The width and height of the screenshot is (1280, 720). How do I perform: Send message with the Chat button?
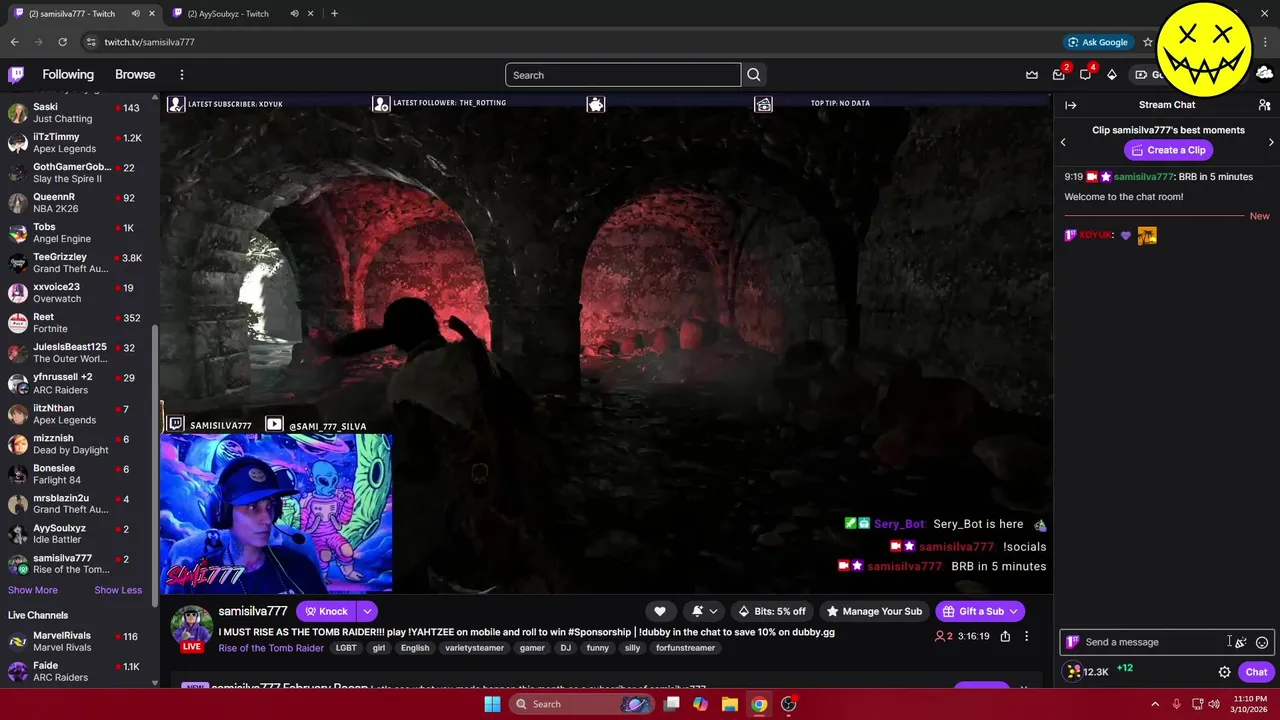pos(1257,672)
